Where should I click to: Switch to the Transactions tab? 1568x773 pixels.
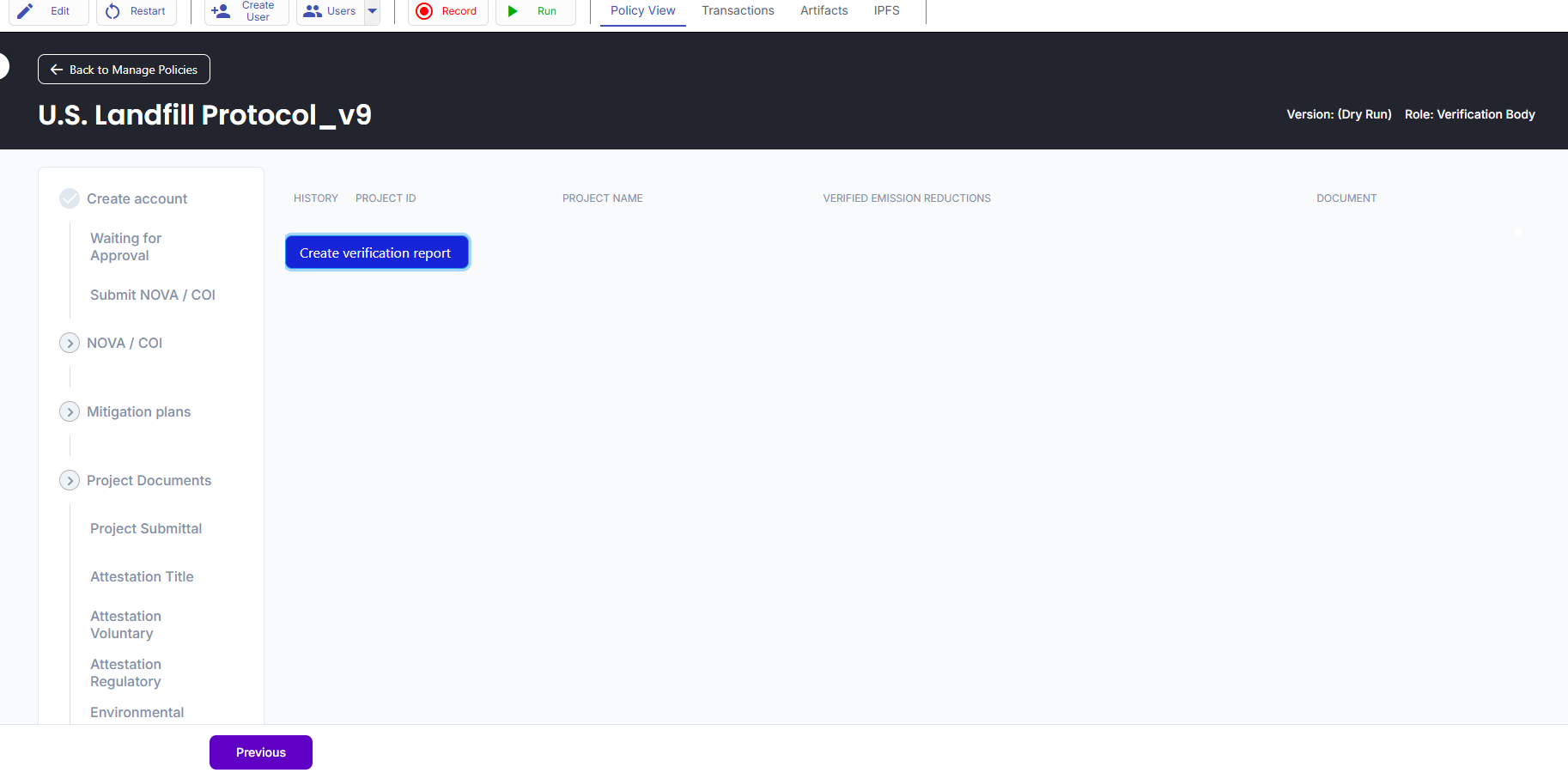738,11
